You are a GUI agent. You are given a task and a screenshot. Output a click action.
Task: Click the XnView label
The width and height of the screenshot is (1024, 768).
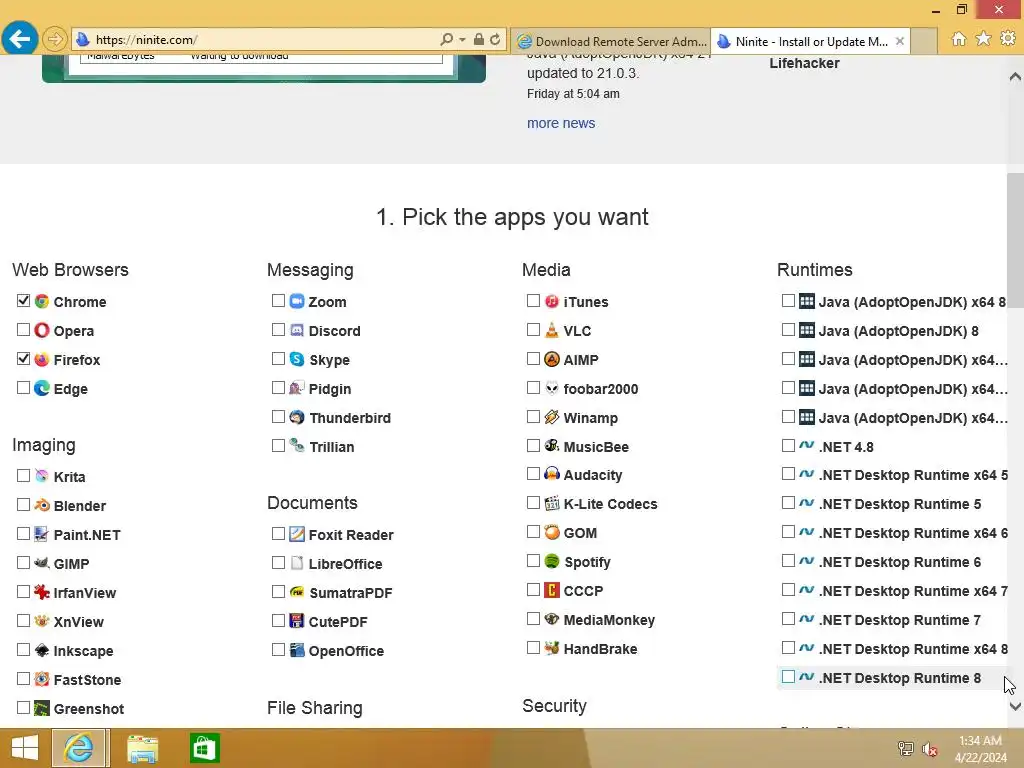(x=78, y=622)
